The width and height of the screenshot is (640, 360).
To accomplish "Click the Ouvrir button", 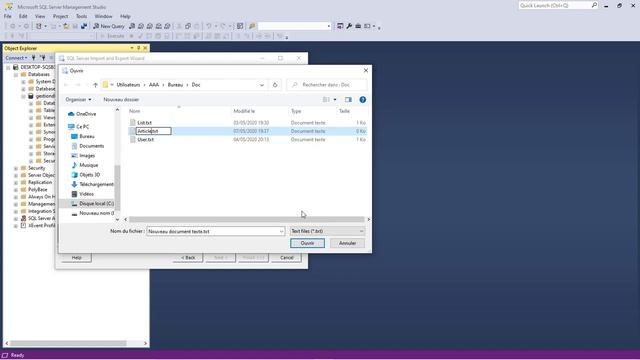I will click(307, 243).
